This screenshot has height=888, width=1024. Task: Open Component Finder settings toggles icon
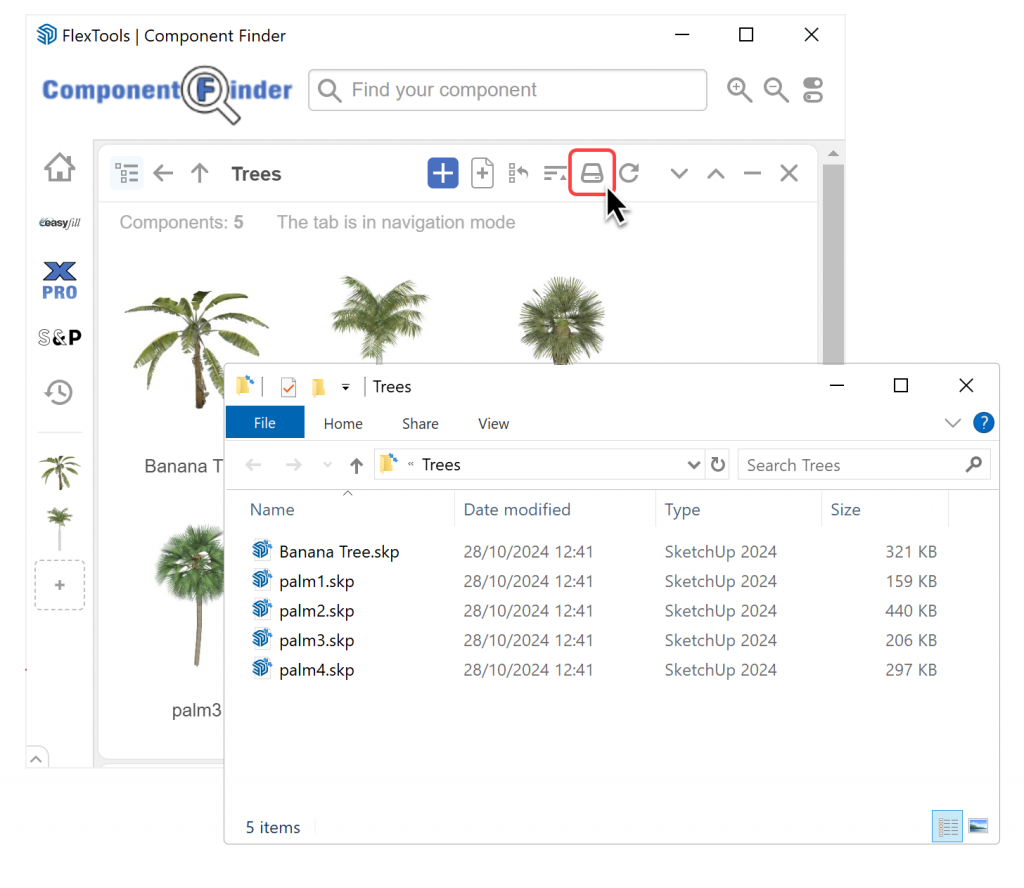(813, 90)
